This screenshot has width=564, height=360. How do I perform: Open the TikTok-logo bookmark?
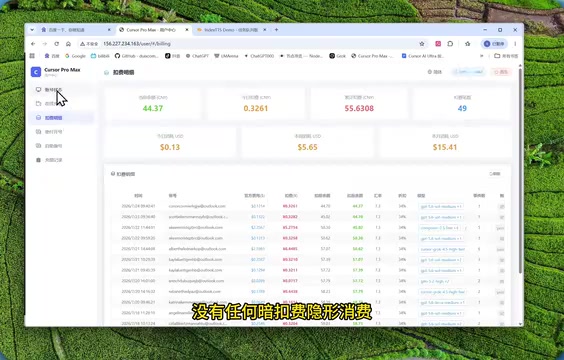pyautogui.click(x=173, y=56)
